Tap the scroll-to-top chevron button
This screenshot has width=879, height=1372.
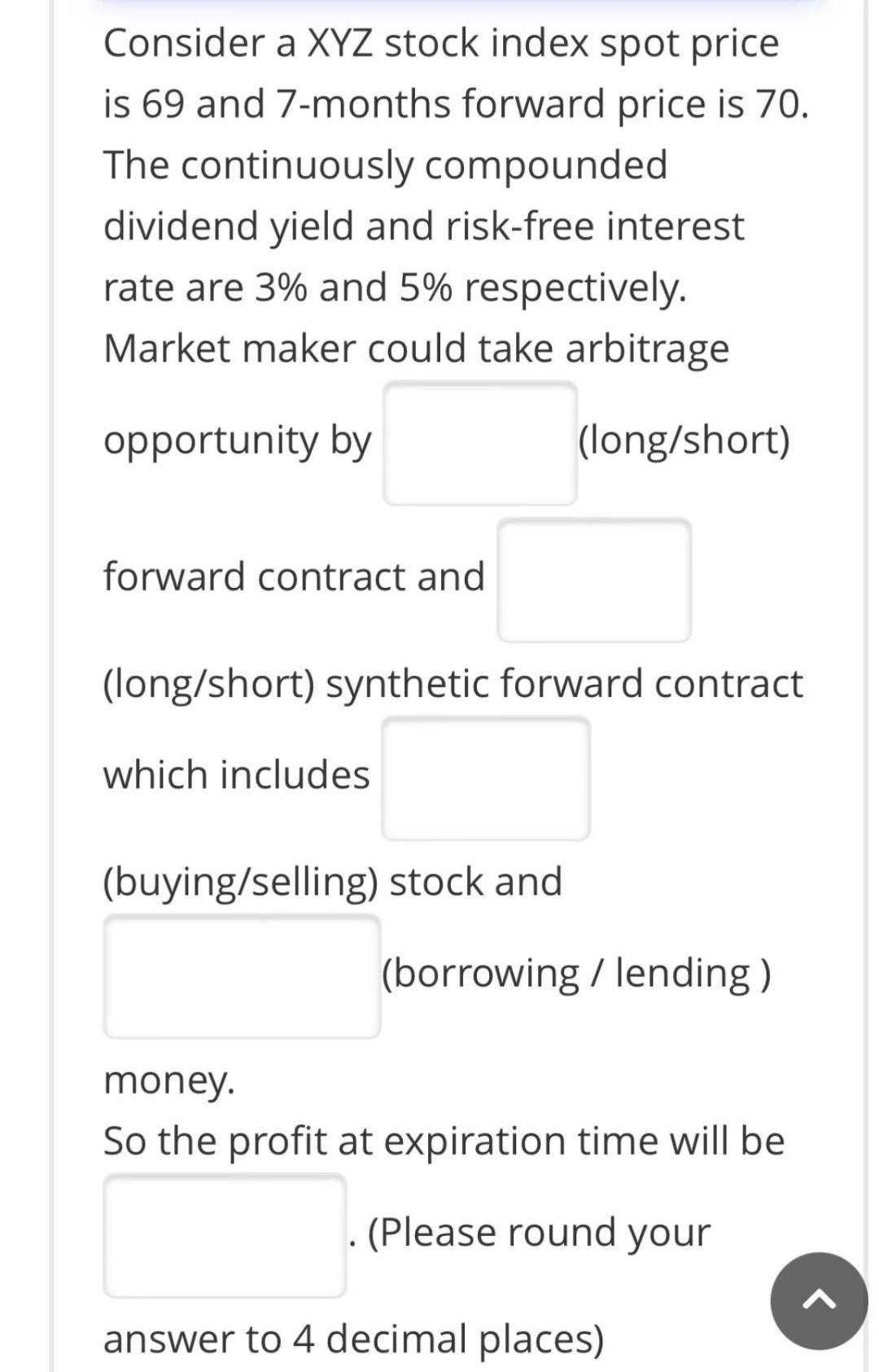(819, 1300)
